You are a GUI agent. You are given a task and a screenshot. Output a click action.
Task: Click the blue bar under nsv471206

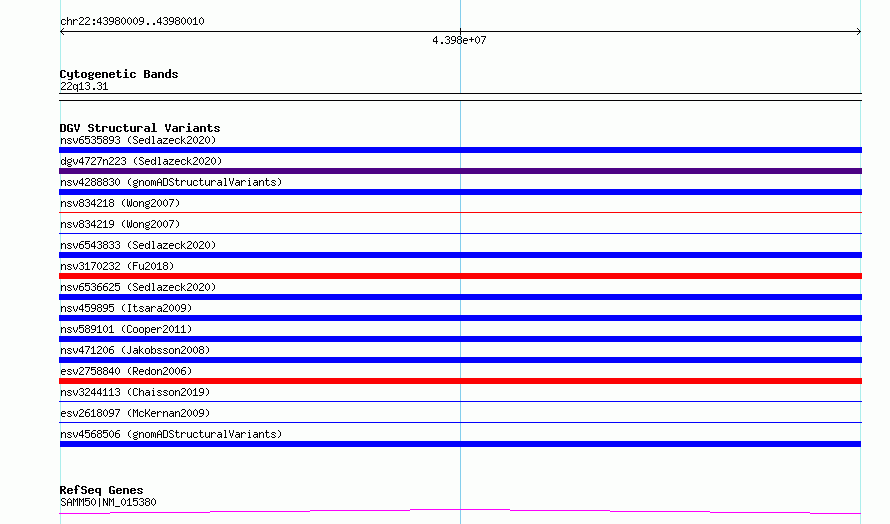(460, 360)
